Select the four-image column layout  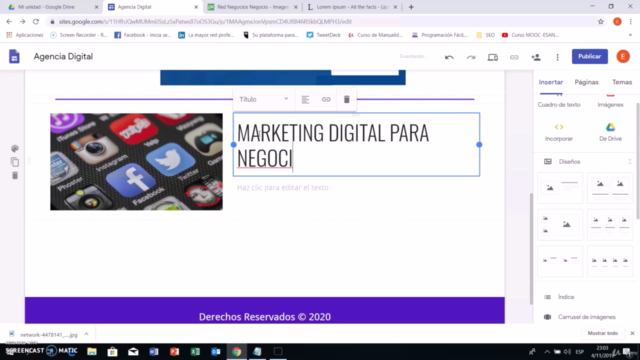click(x=610, y=261)
